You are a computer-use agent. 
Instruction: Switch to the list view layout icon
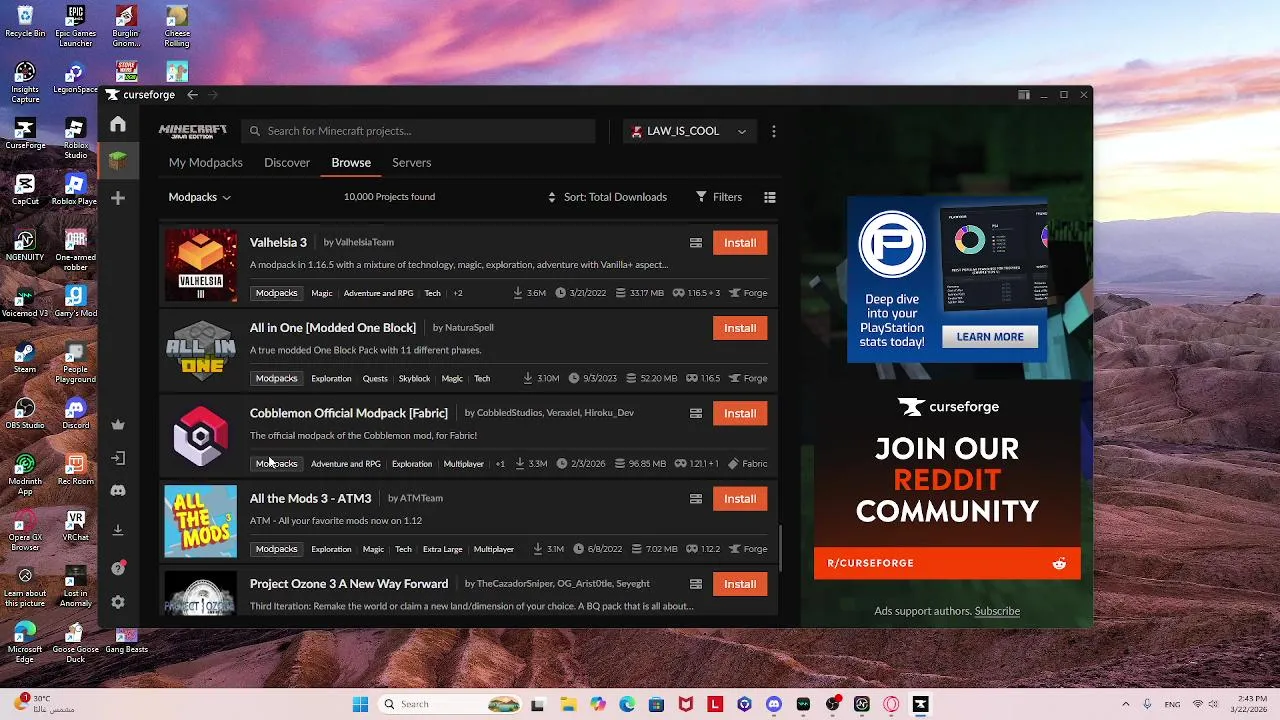tap(770, 197)
